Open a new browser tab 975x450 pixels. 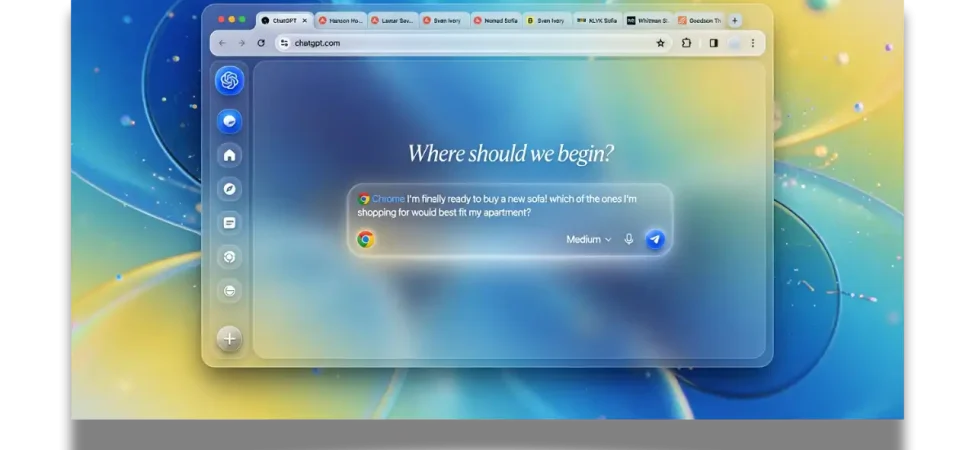734,21
